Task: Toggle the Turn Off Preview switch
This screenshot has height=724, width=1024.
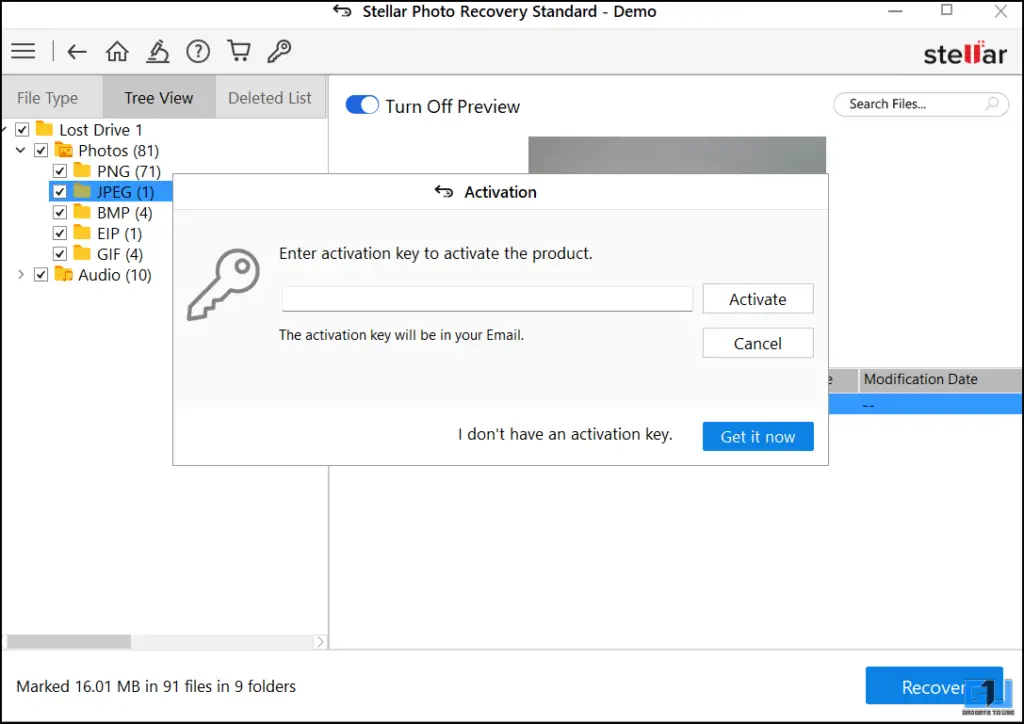Action: (x=362, y=105)
